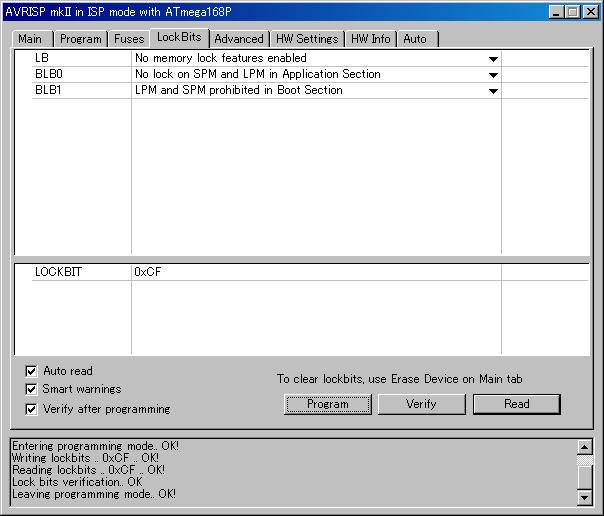Maximize the AVRISP mkII window
Viewport: 604px width, 516px height.
click(573, 12)
